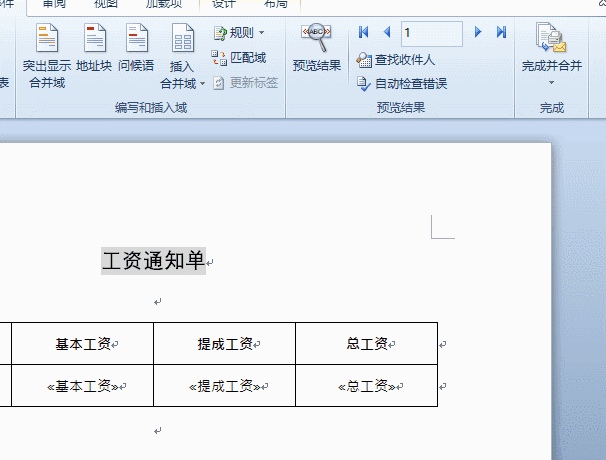The height and width of the screenshot is (460, 606).
Task: Switch to the Add-ins (加载项) tab
Action: [x=164, y=4]
